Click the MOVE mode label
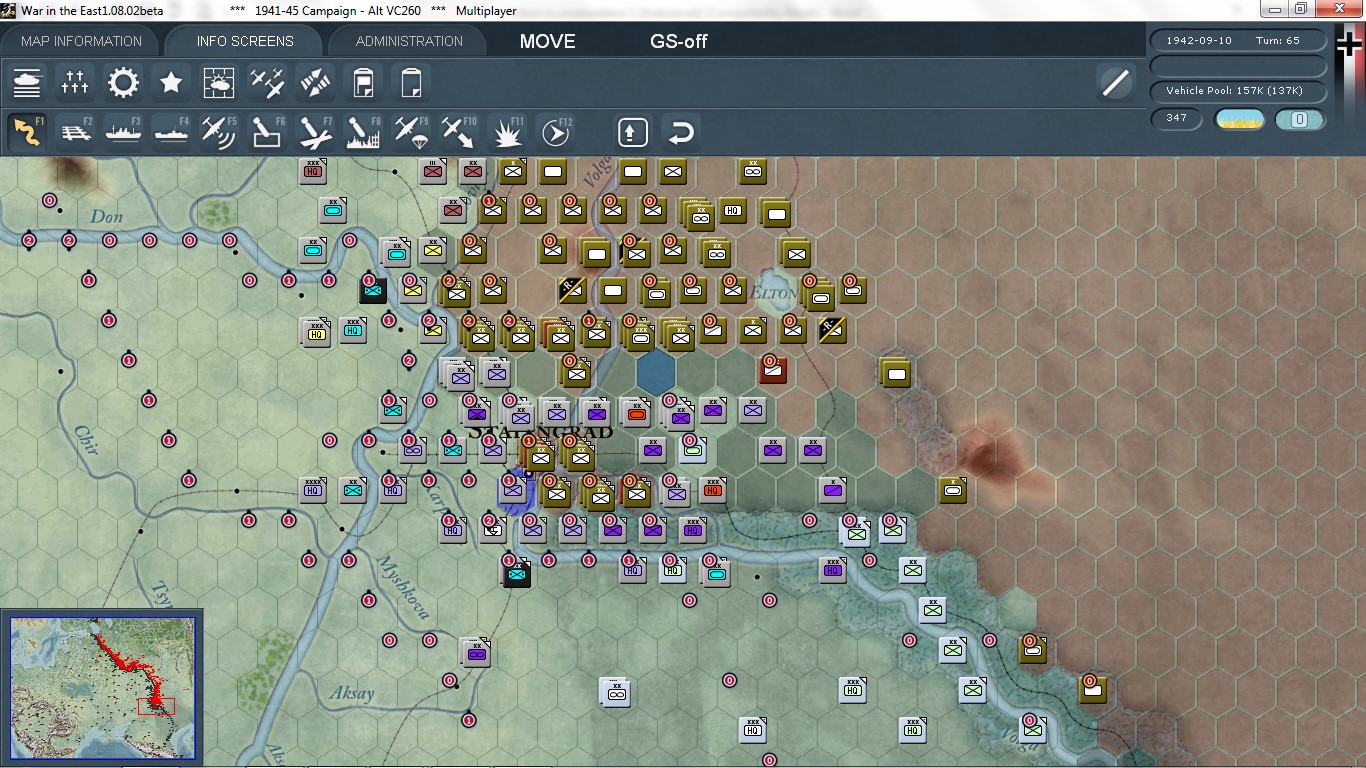1366x768 pixels. pyautogui.click(x=547, y=41)
